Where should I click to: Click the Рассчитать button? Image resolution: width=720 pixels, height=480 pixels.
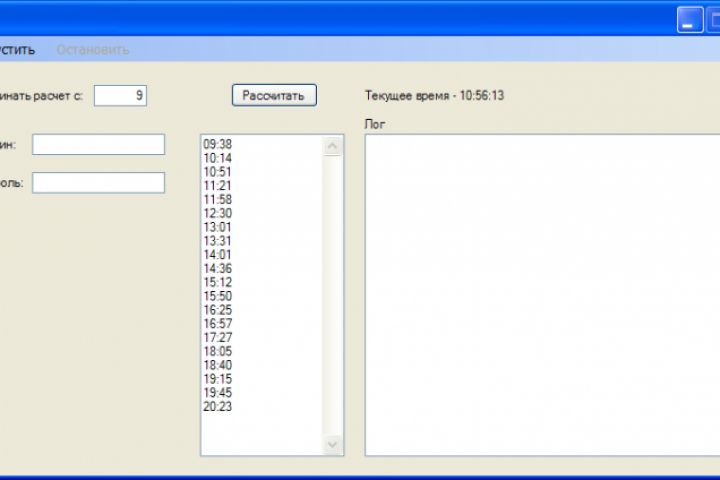[274, 95]
